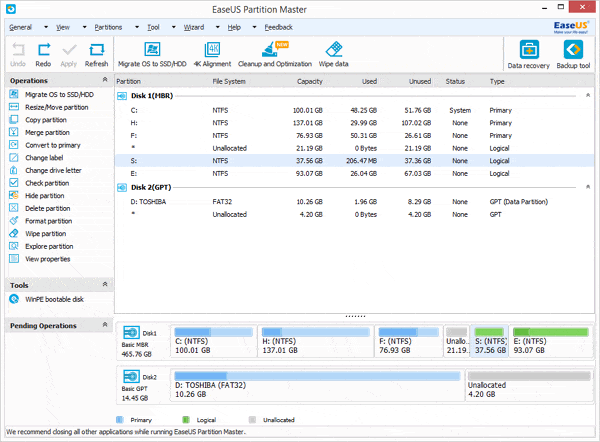Collapse the Operations panel
This screenshot has height=442, width=600.
tap(105, 80)
